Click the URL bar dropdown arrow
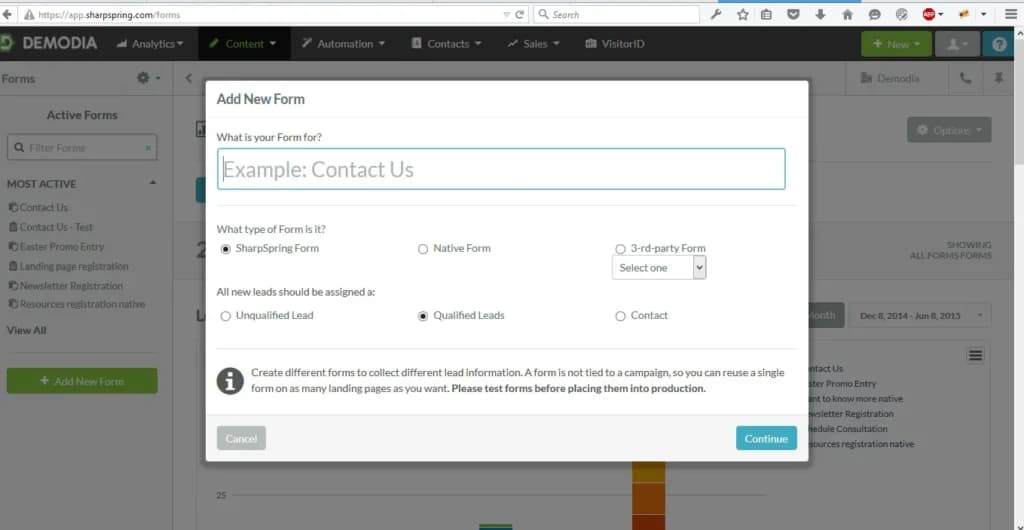Screen dimensions: 1024x530 507,14
